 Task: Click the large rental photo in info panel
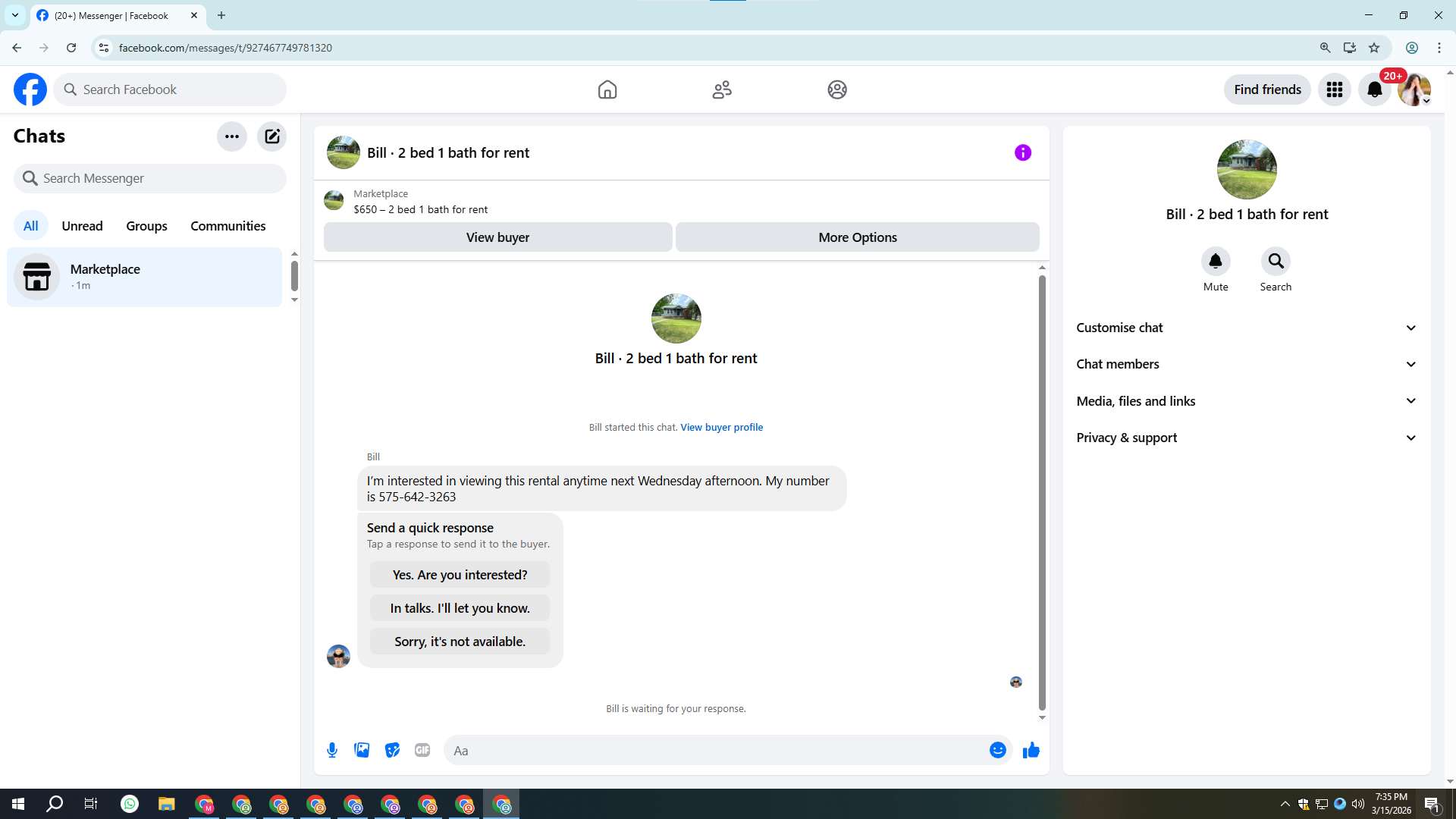(x=1247, y=169)
